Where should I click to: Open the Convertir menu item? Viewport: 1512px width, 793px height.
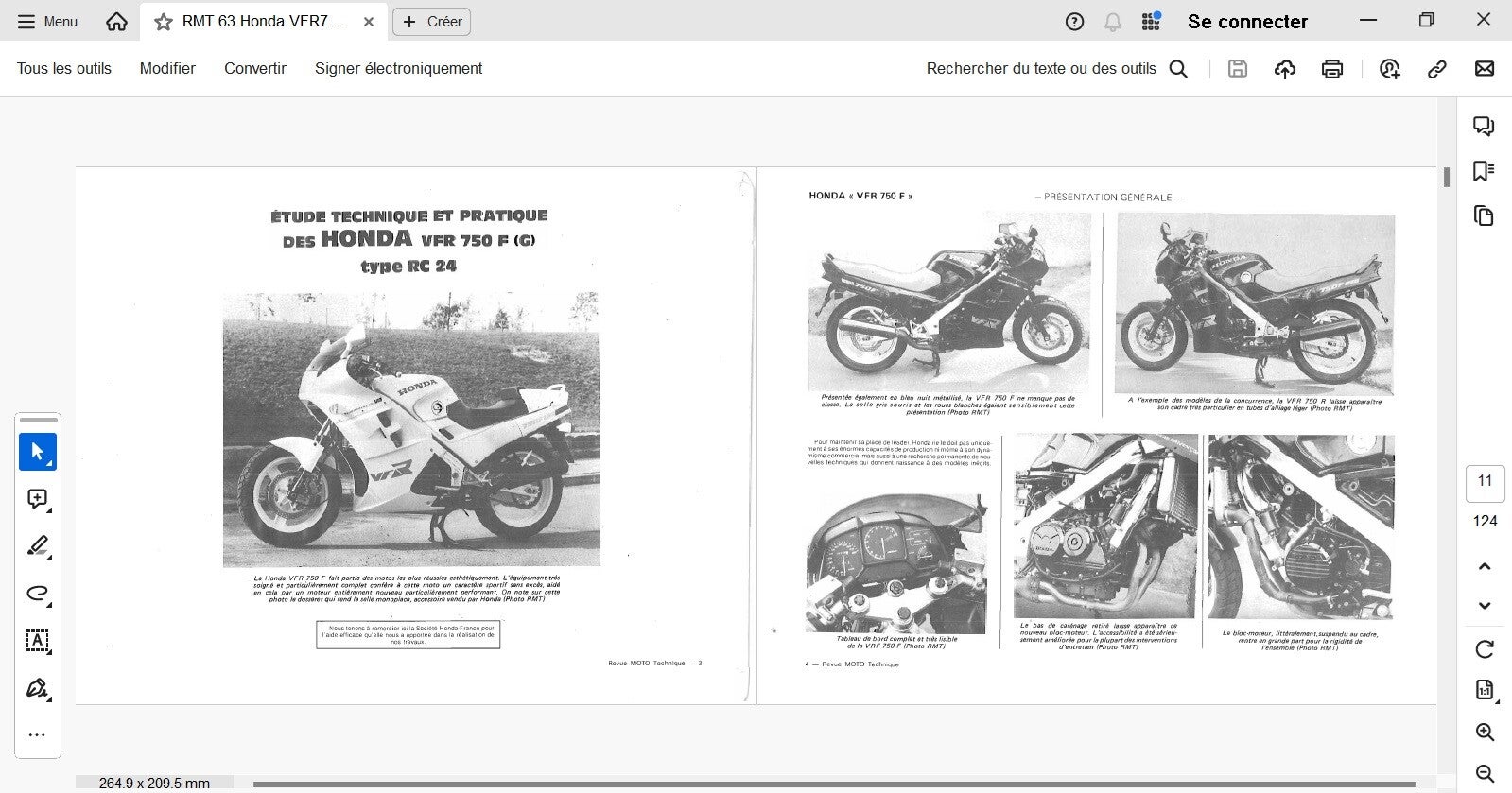tap(254, 69)
